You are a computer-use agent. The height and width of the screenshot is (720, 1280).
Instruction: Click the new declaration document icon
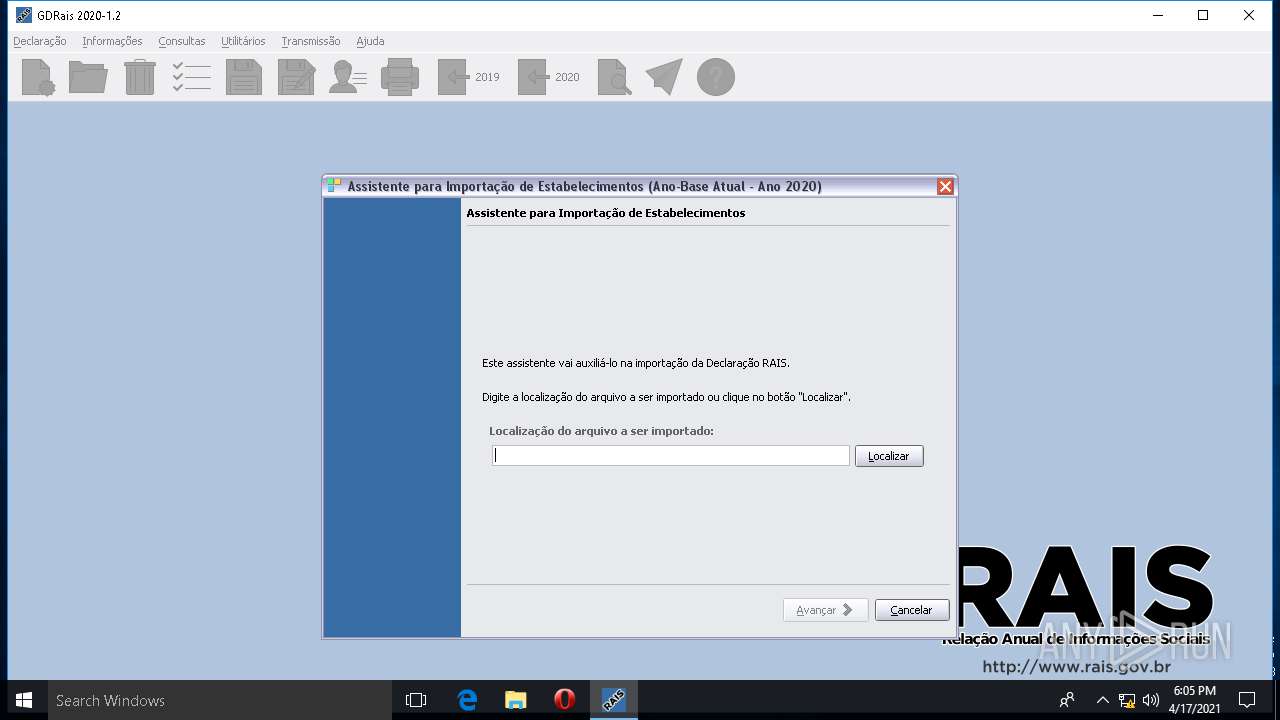[x=38, y=77]
